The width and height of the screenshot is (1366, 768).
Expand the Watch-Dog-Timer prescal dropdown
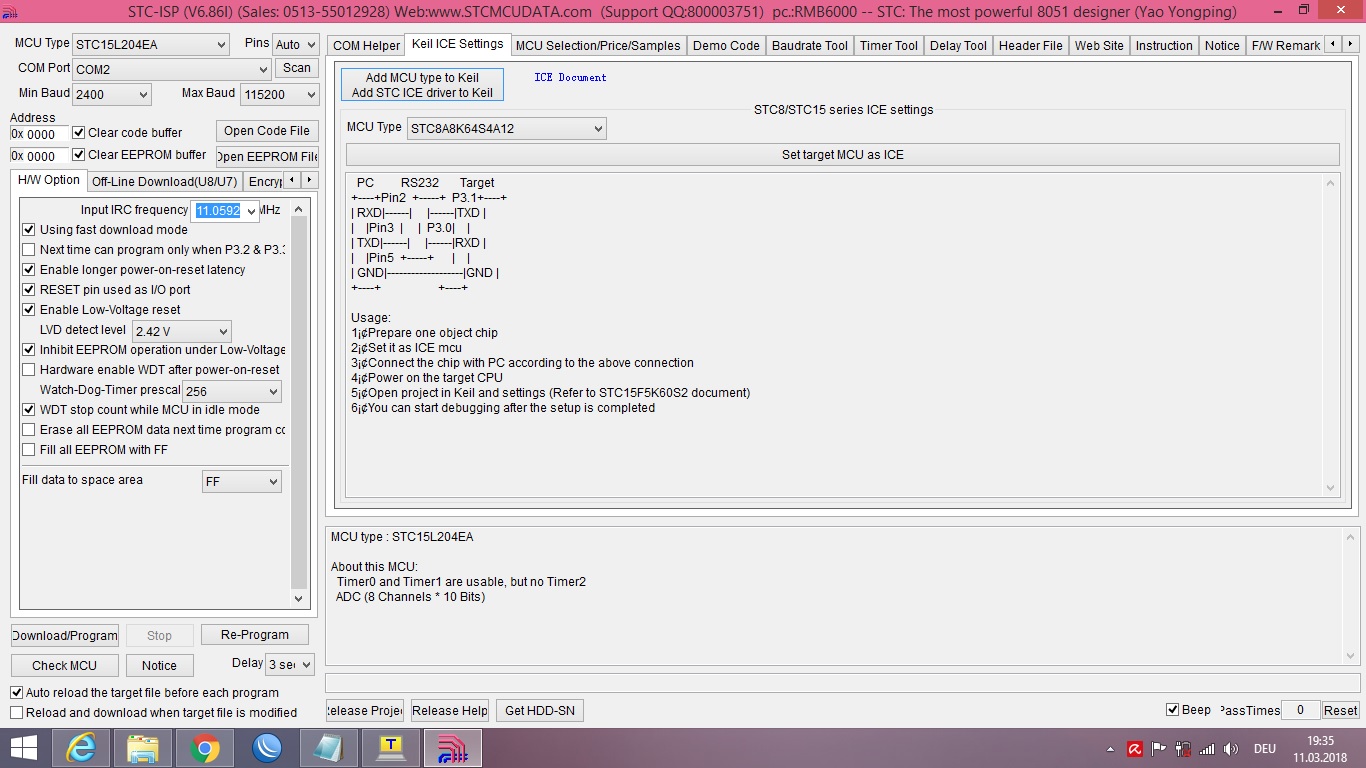click(x=232, y=391)
